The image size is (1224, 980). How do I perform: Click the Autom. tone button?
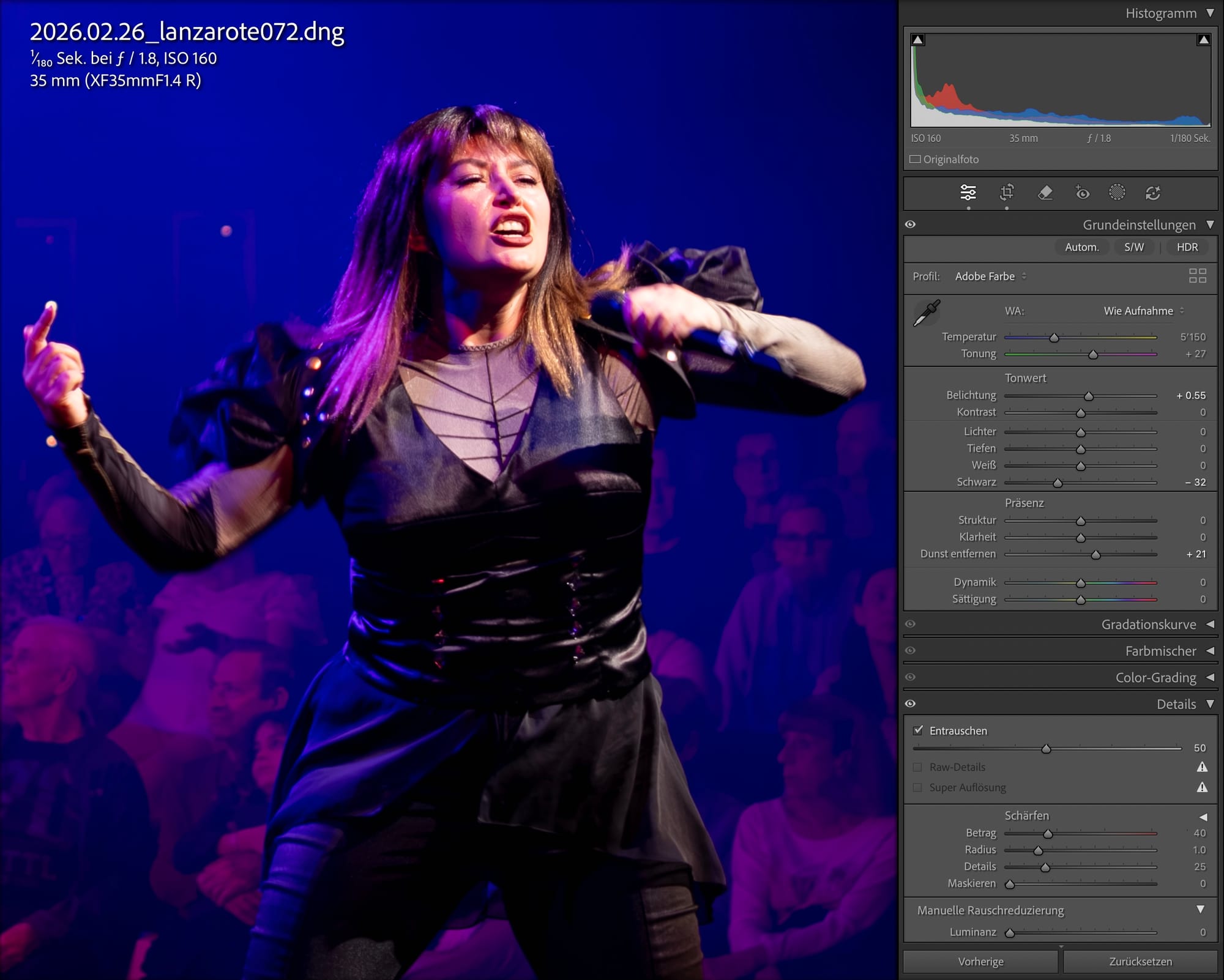pos(1081,247)
